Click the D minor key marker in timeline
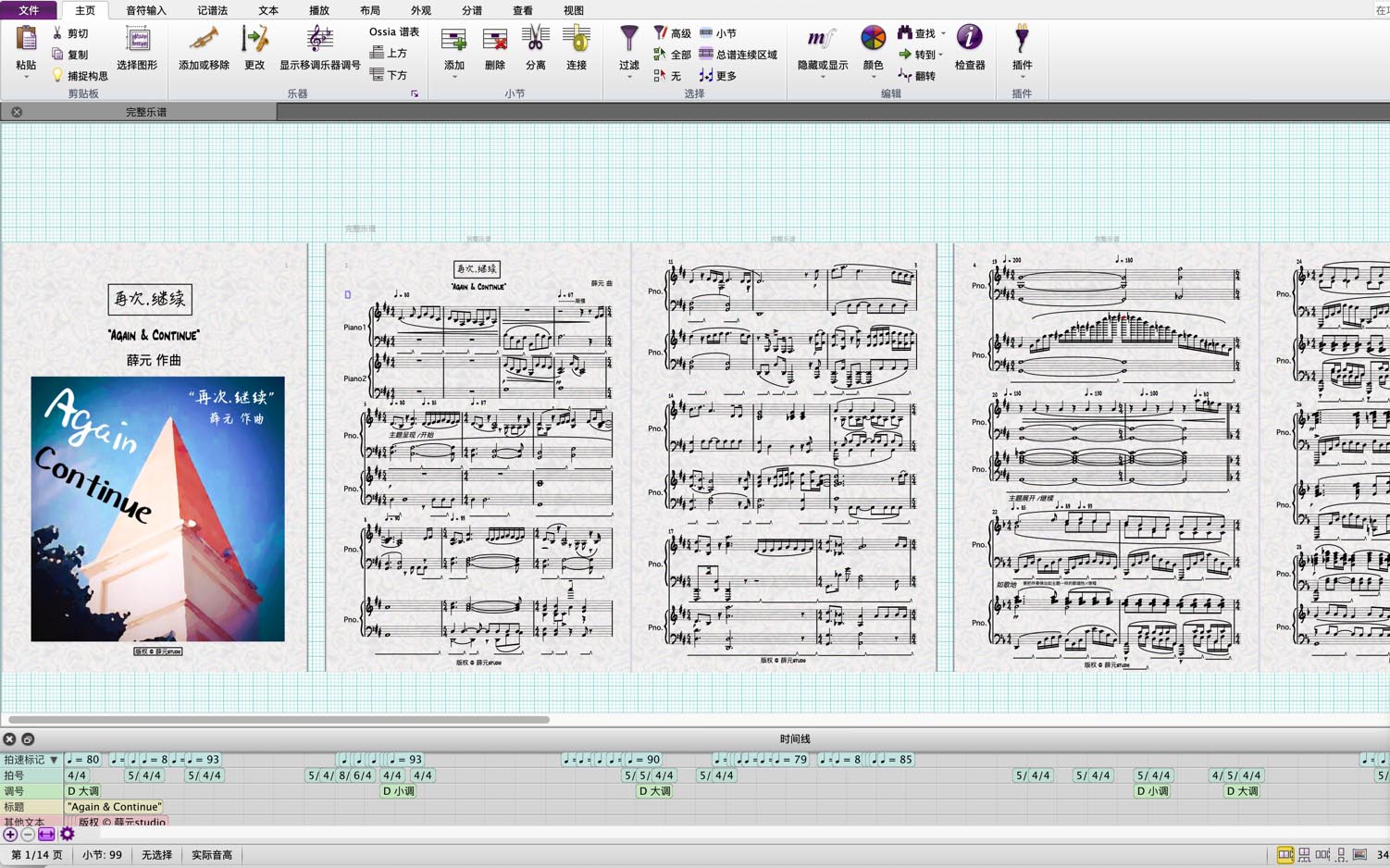The image size is (1390, 868). [399, 791]
